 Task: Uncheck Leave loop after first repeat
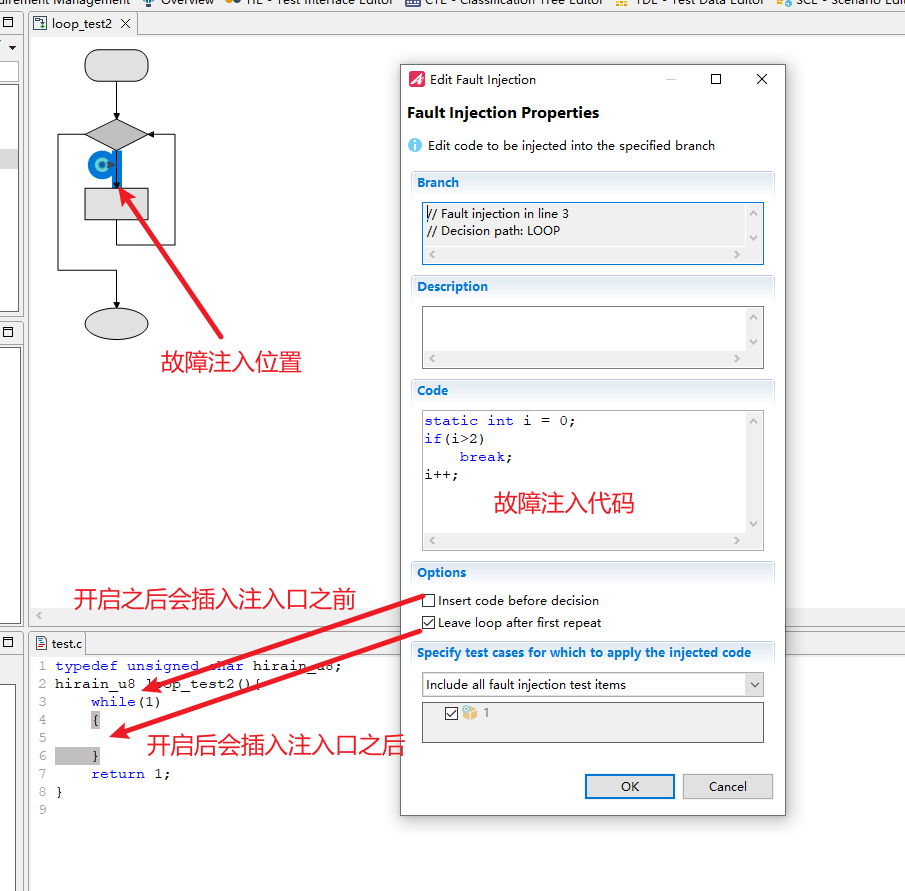pos(428,623)
